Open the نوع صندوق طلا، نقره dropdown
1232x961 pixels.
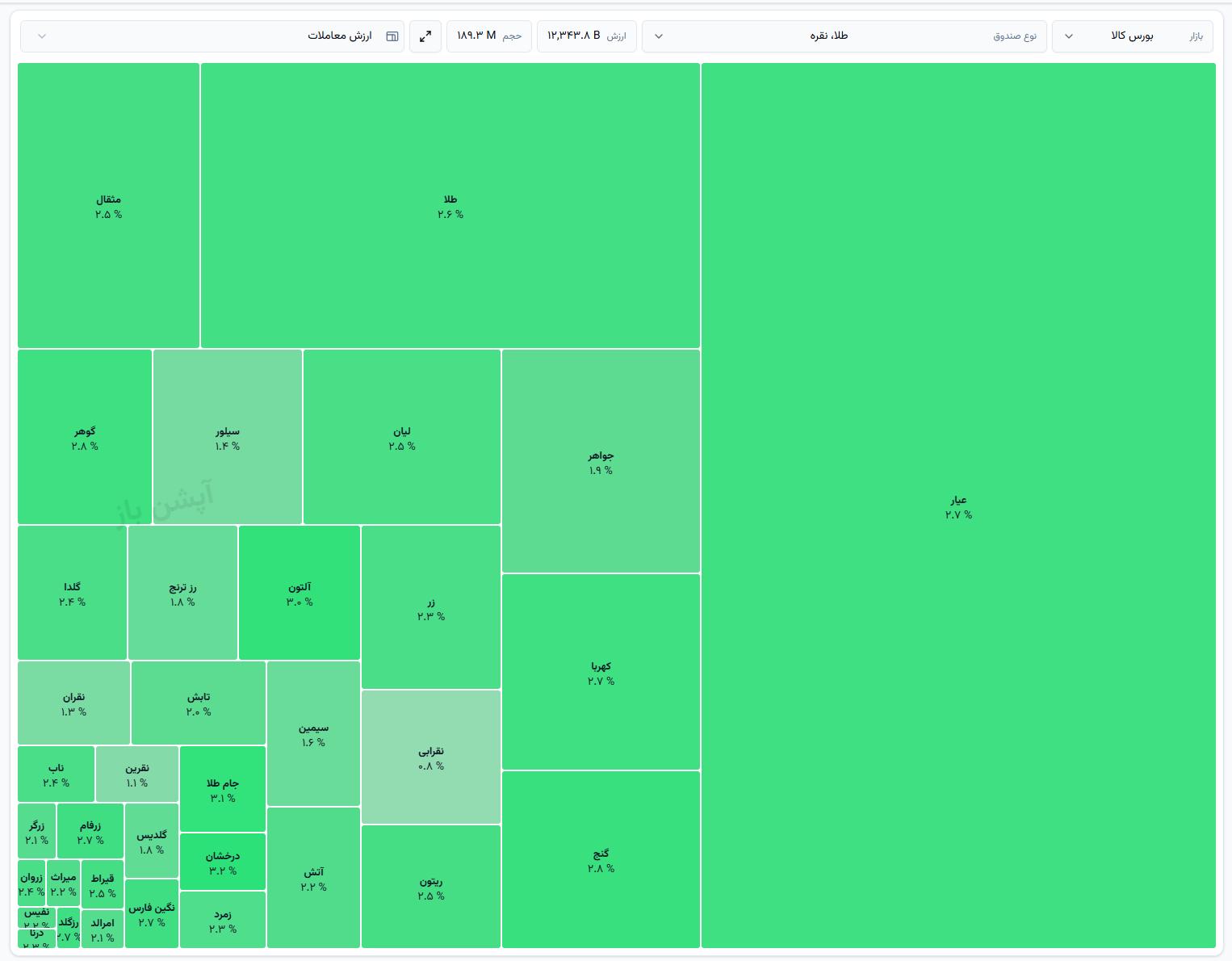(x=844, y=36)
